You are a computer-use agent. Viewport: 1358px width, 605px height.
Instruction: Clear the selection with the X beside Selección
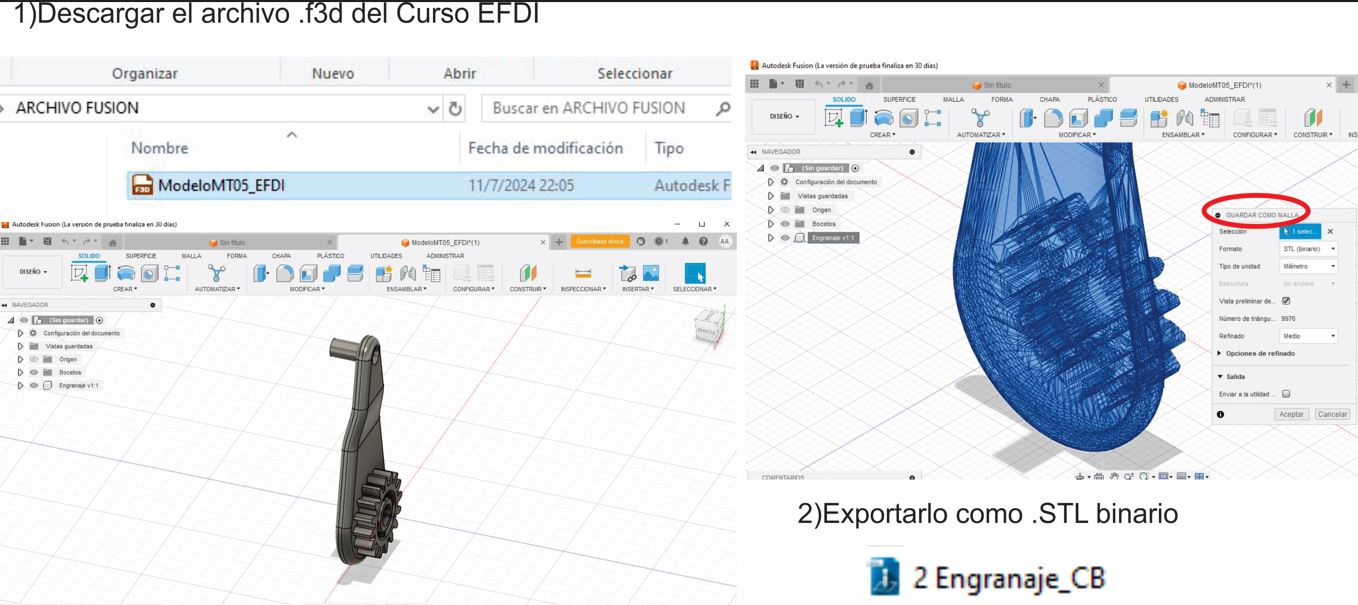[1330, 231]
